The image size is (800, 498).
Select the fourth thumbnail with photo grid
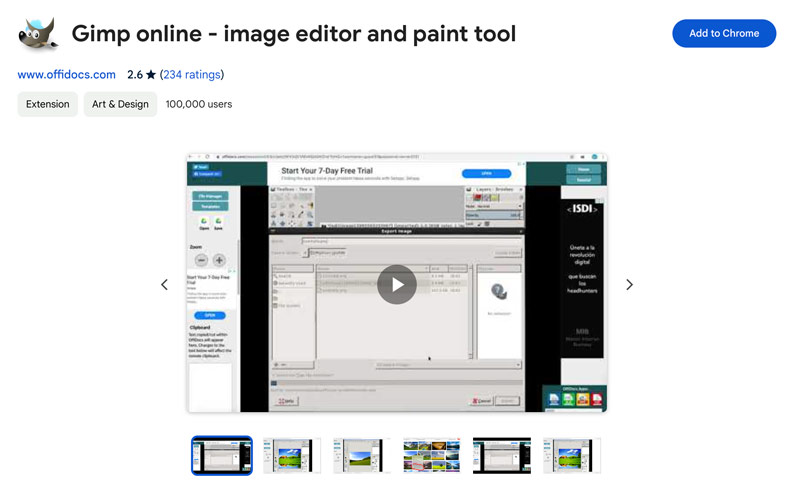(x=432, y=455)
